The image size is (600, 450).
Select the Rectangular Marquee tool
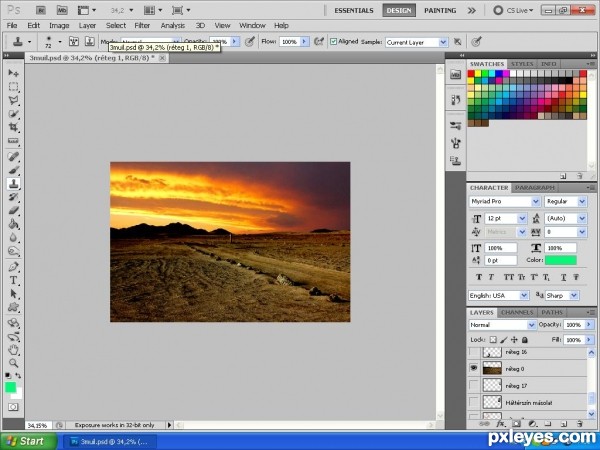click(x=13, y=86)
